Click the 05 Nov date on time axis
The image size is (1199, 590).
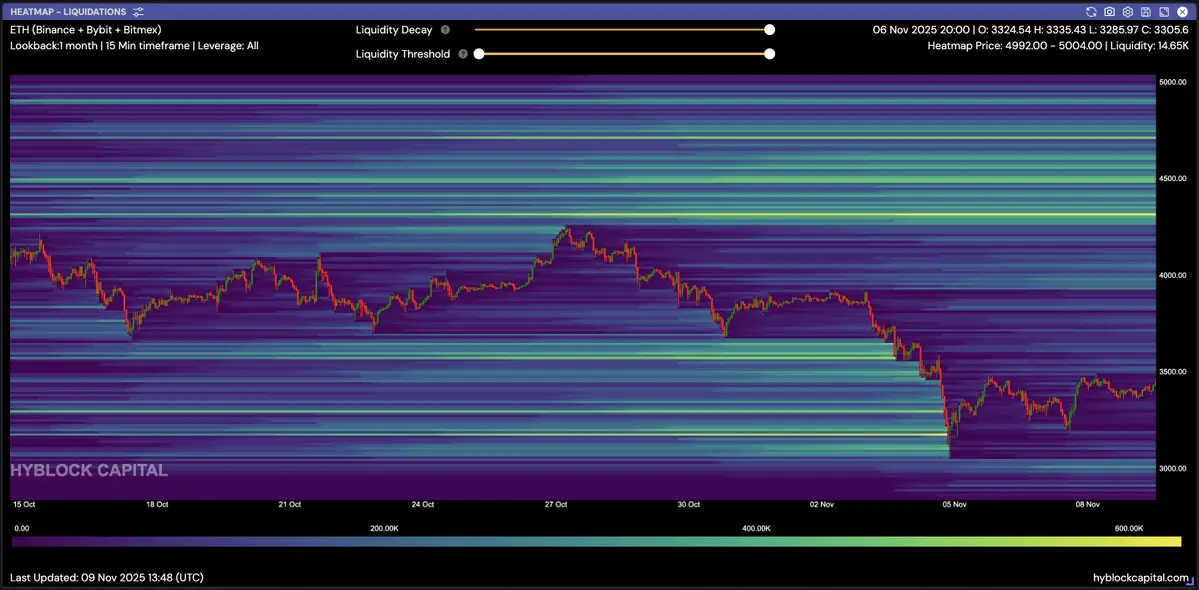pos(954,505)
